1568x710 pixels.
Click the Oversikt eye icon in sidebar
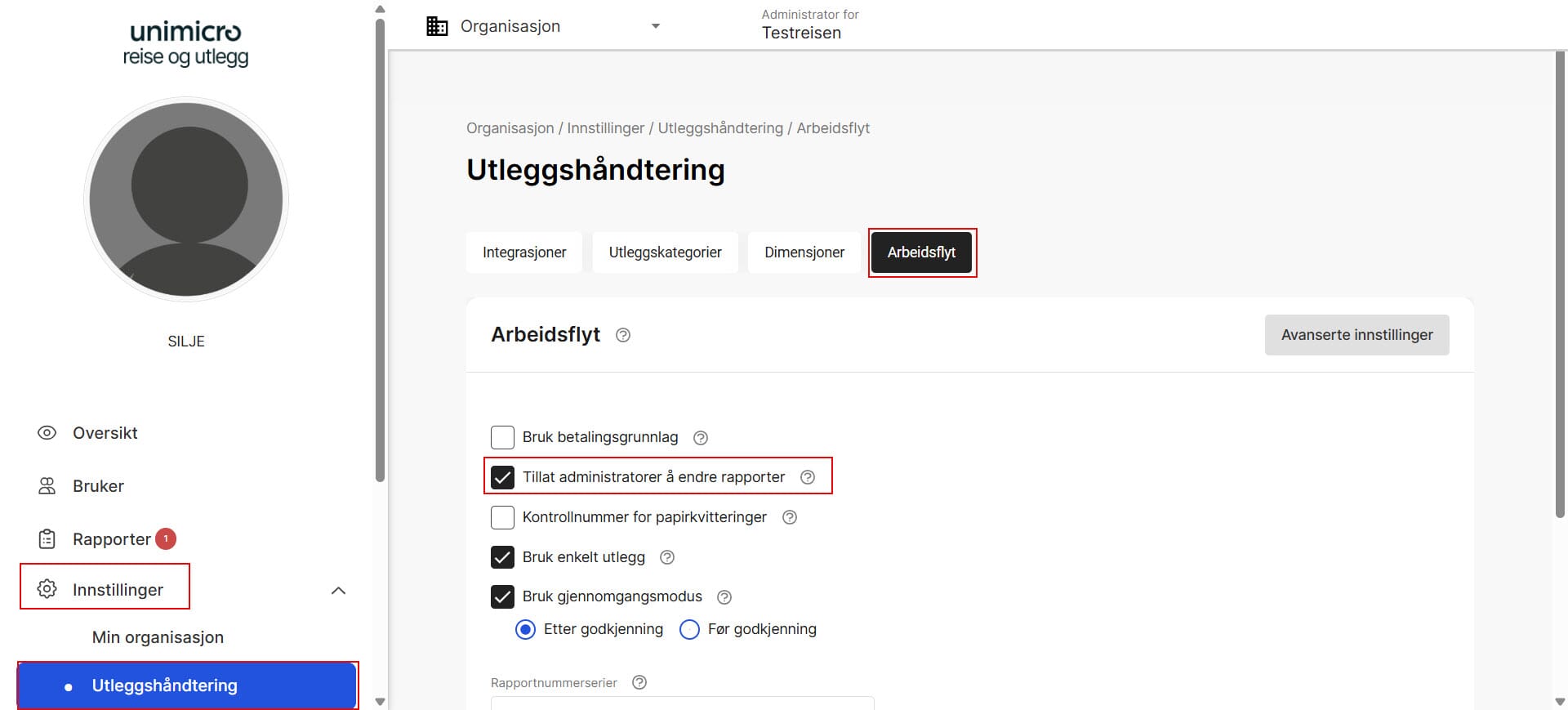pos(47,433)
